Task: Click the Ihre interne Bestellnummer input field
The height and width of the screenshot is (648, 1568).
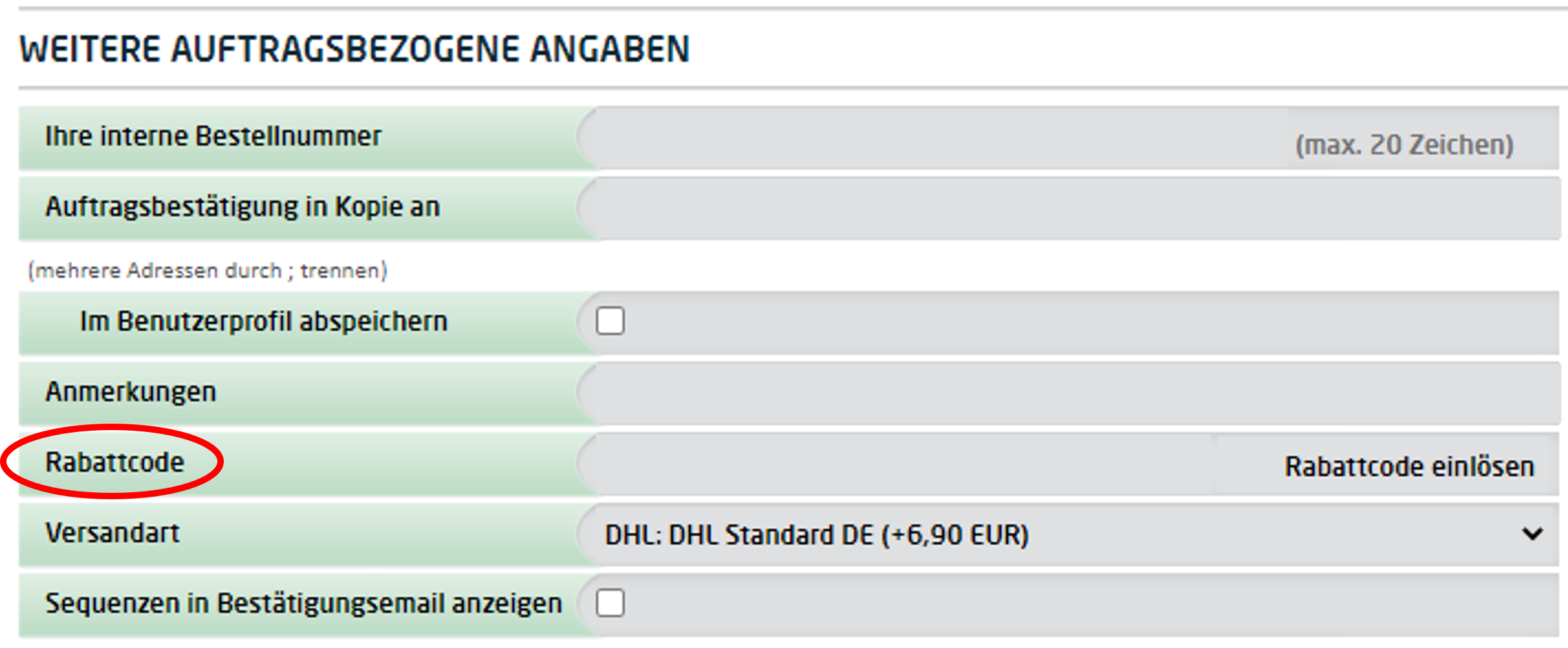Action: click(930, 138)
